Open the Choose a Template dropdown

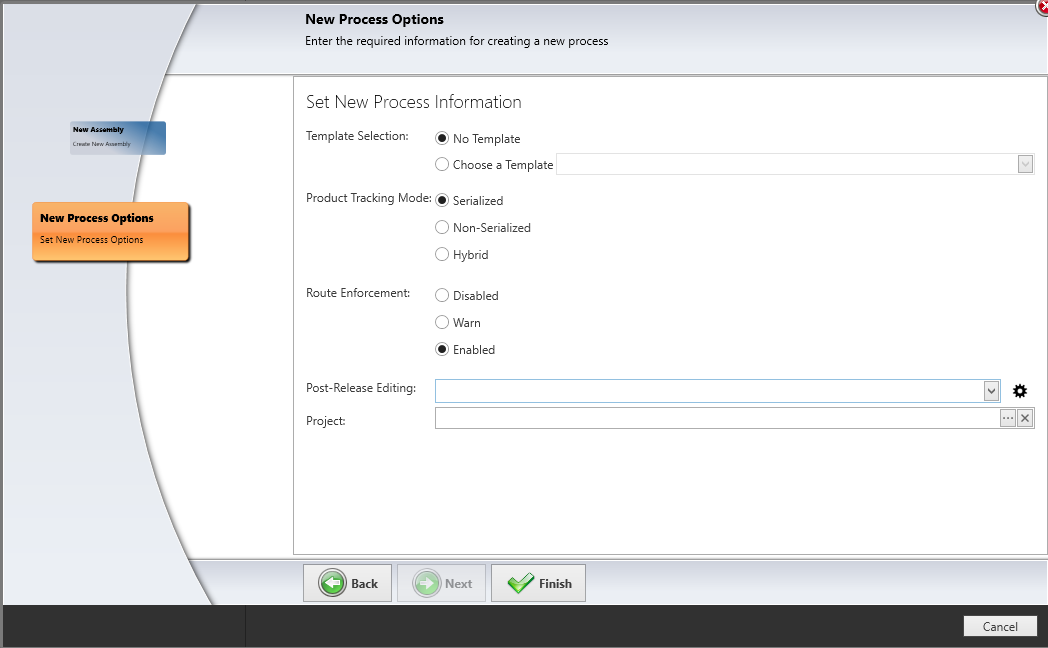click(1024, 164)
